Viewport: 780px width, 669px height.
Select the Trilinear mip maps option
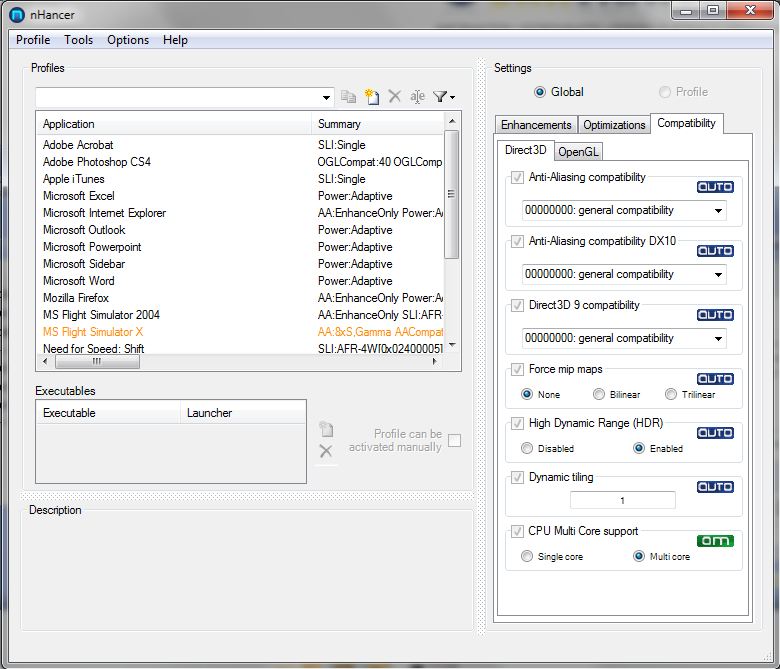[x=671, y=395]
